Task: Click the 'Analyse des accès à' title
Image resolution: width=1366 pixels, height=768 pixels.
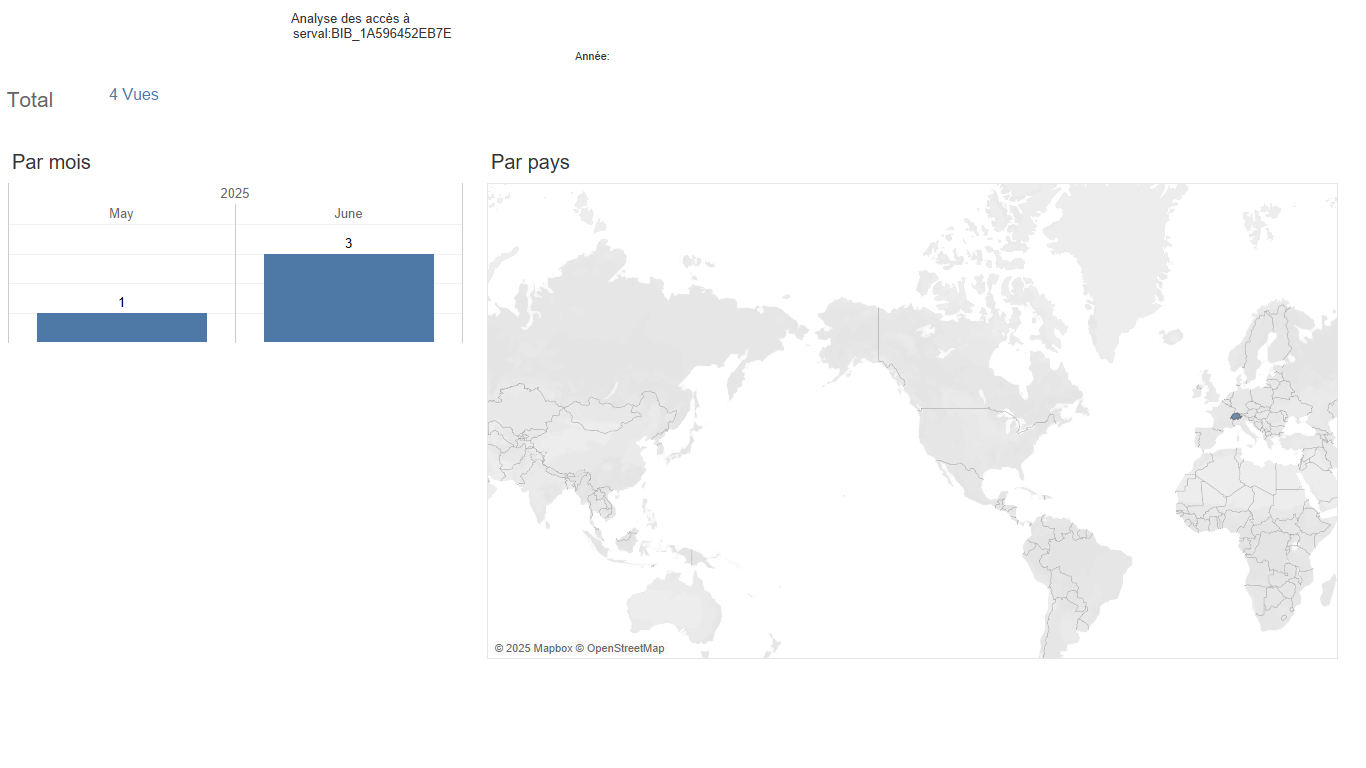Action: pos(350,18)
